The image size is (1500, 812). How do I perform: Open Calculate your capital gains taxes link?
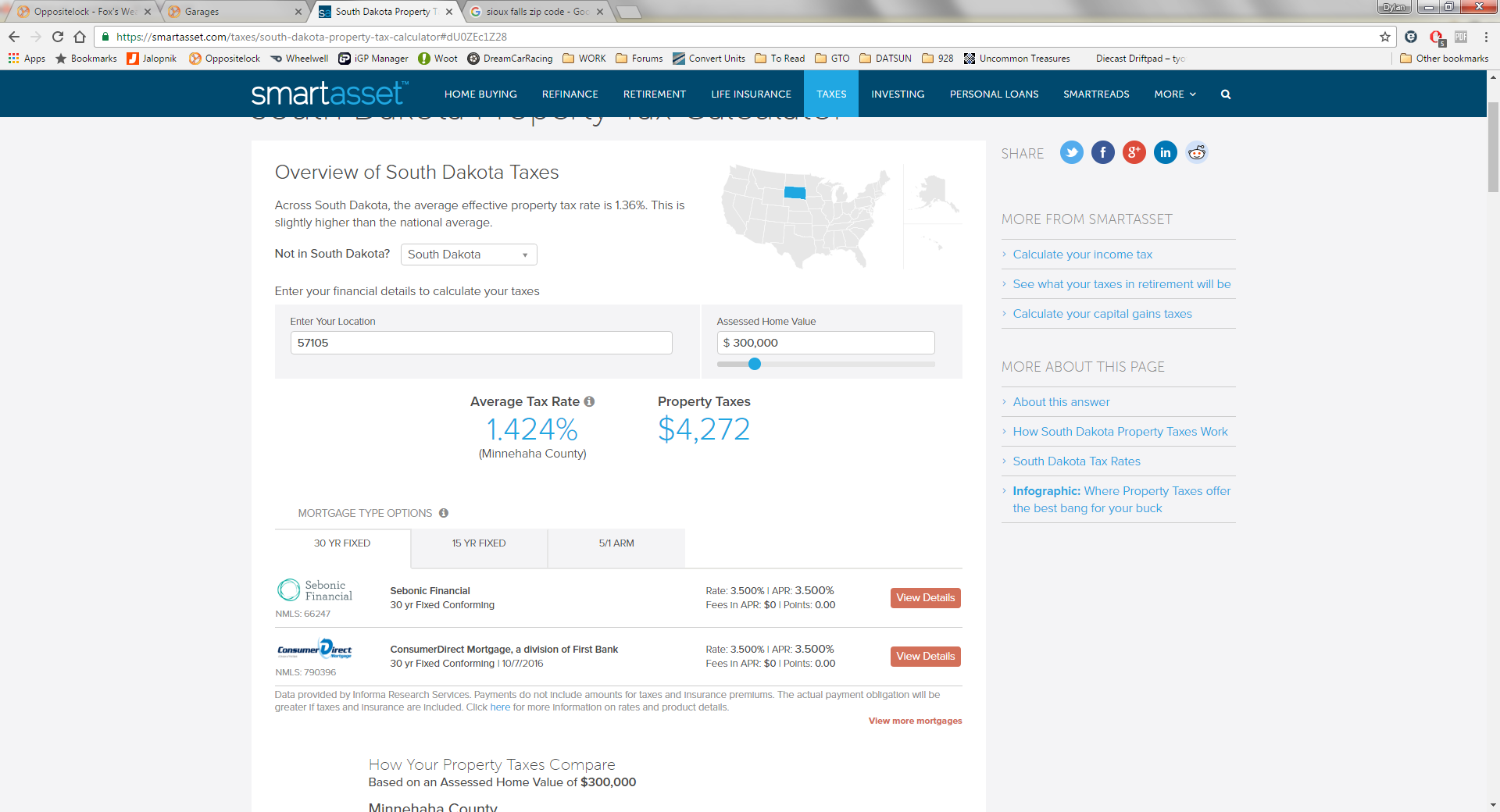(x=1102, y=314)
